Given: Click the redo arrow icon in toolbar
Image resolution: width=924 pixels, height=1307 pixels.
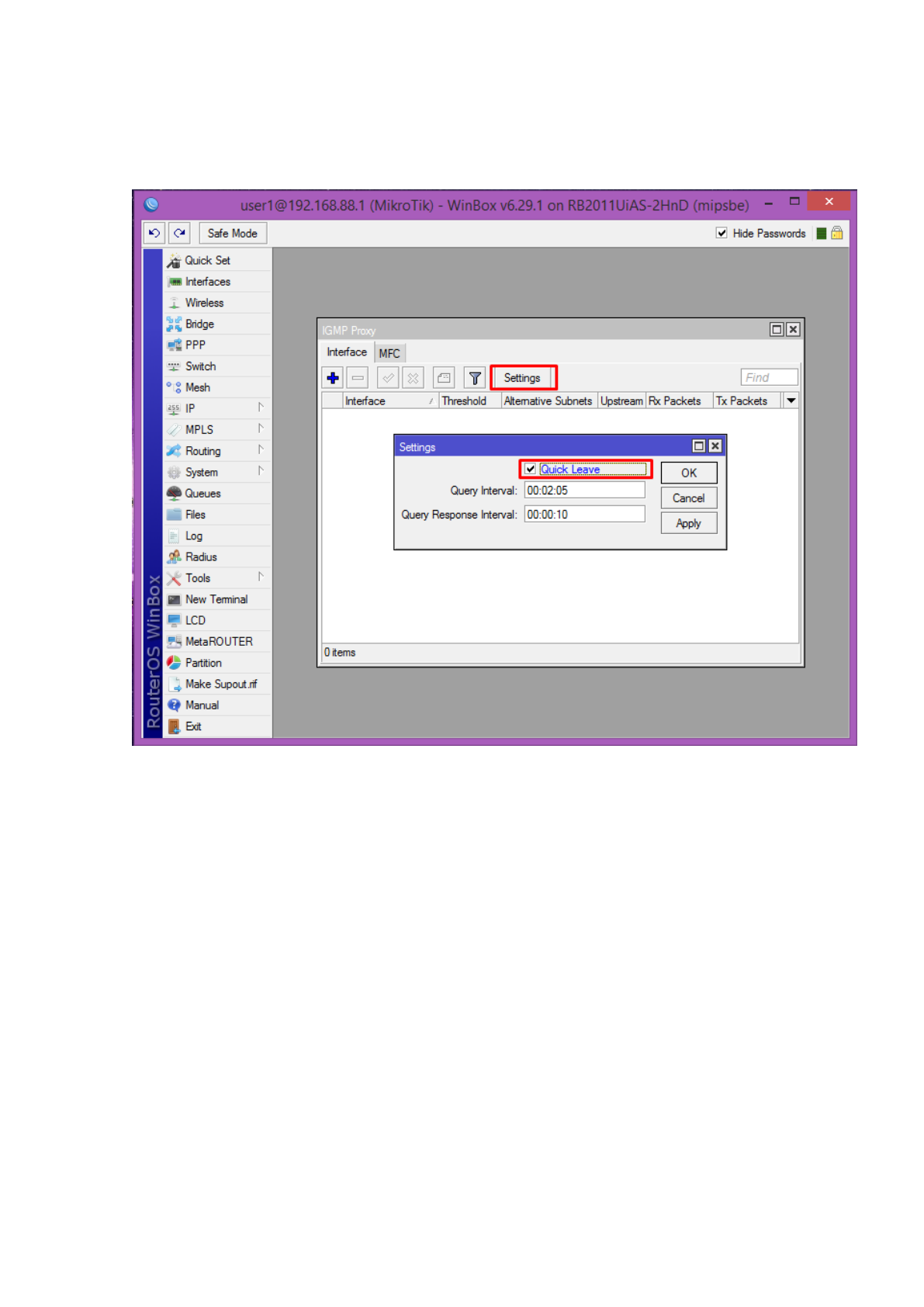Looking at the screenshot, I should (x=179, y=233).
